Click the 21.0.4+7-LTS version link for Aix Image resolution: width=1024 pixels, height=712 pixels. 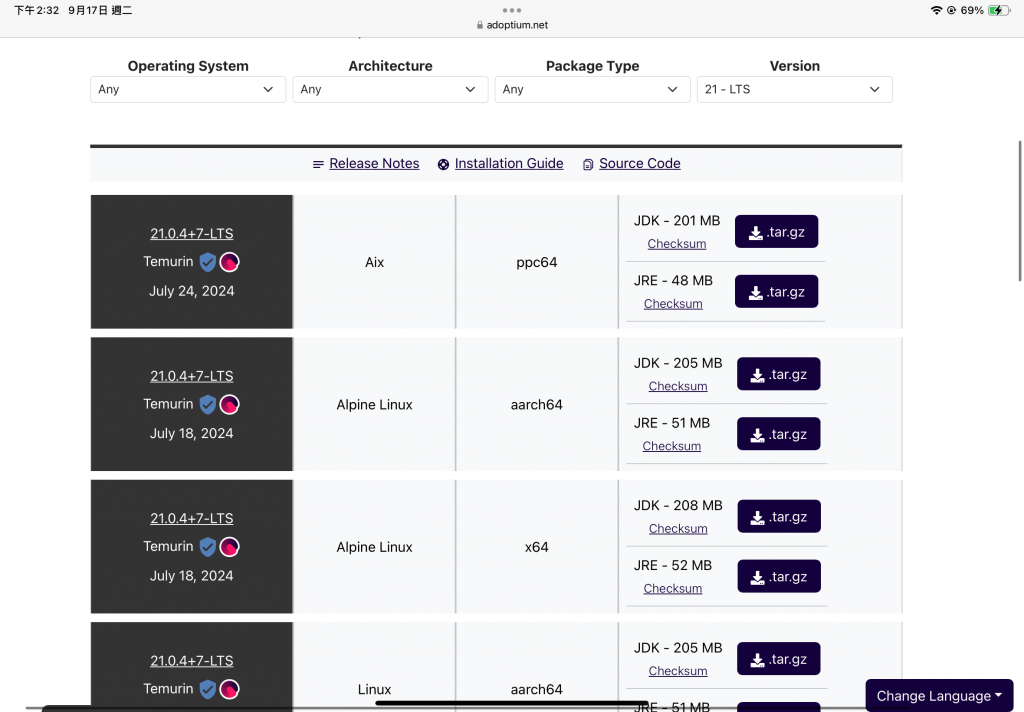tap(192, 234)
